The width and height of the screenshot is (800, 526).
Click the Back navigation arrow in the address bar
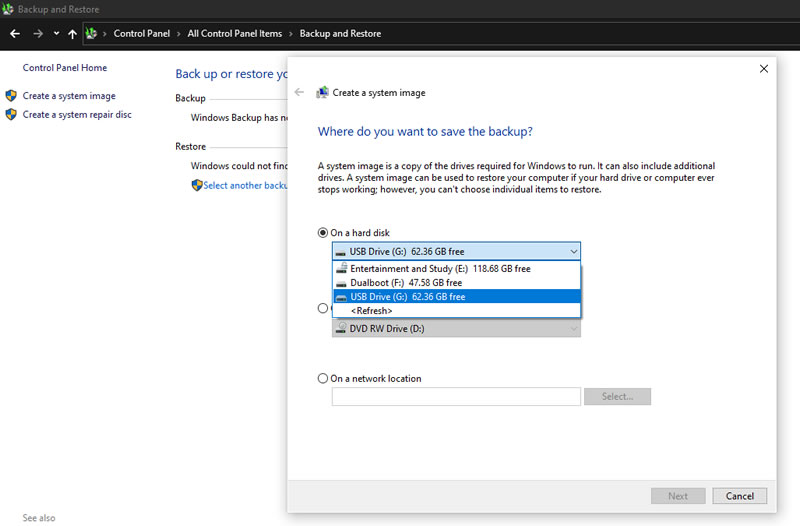(15, 34)
